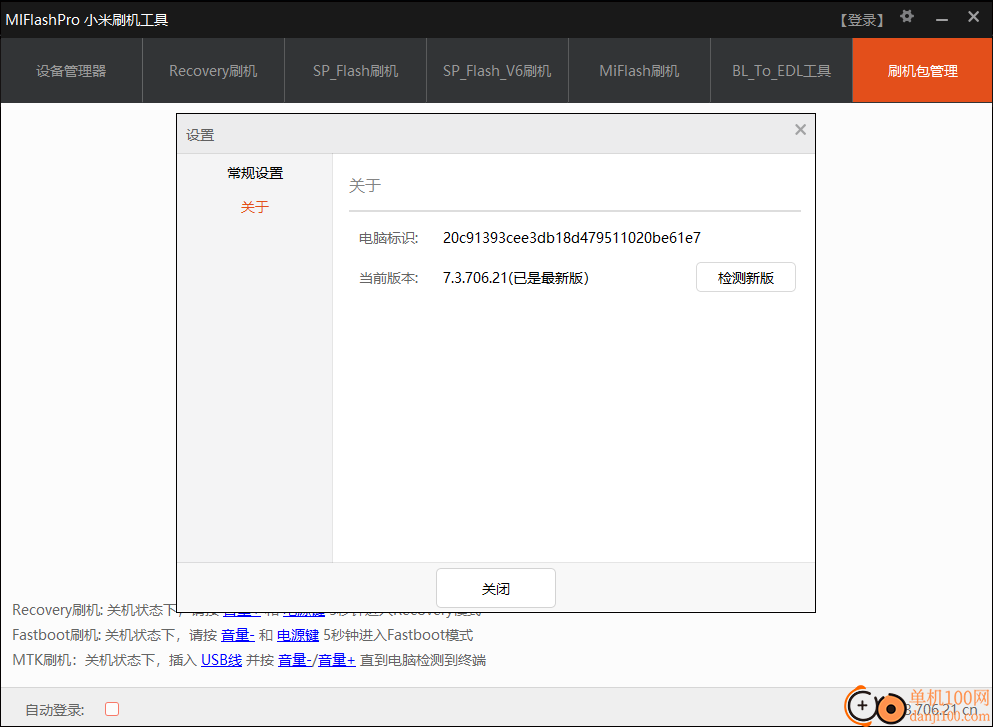Image resolution: width=993 pixels, height=727 pixels.
Task: Click the 音量- link in MTK刷机 line
Action: tap(295, 661)
